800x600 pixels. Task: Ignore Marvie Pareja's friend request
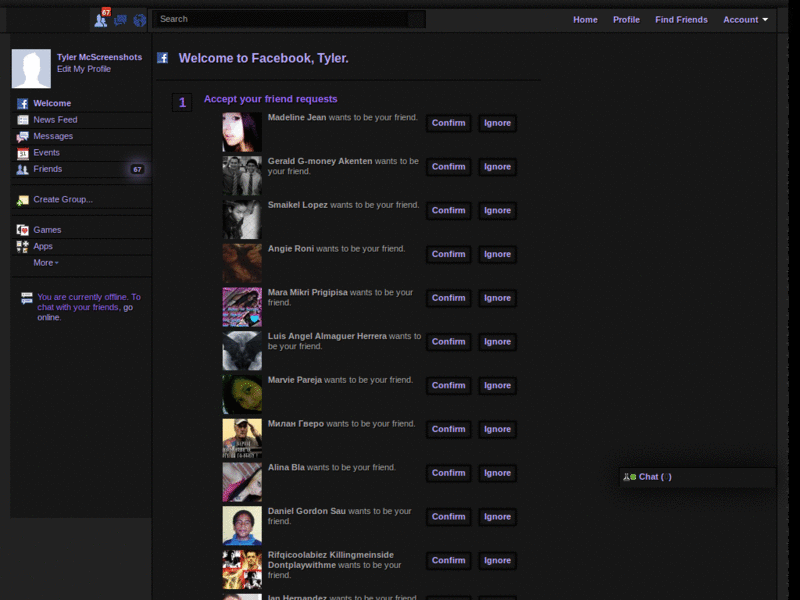(497, 386)
